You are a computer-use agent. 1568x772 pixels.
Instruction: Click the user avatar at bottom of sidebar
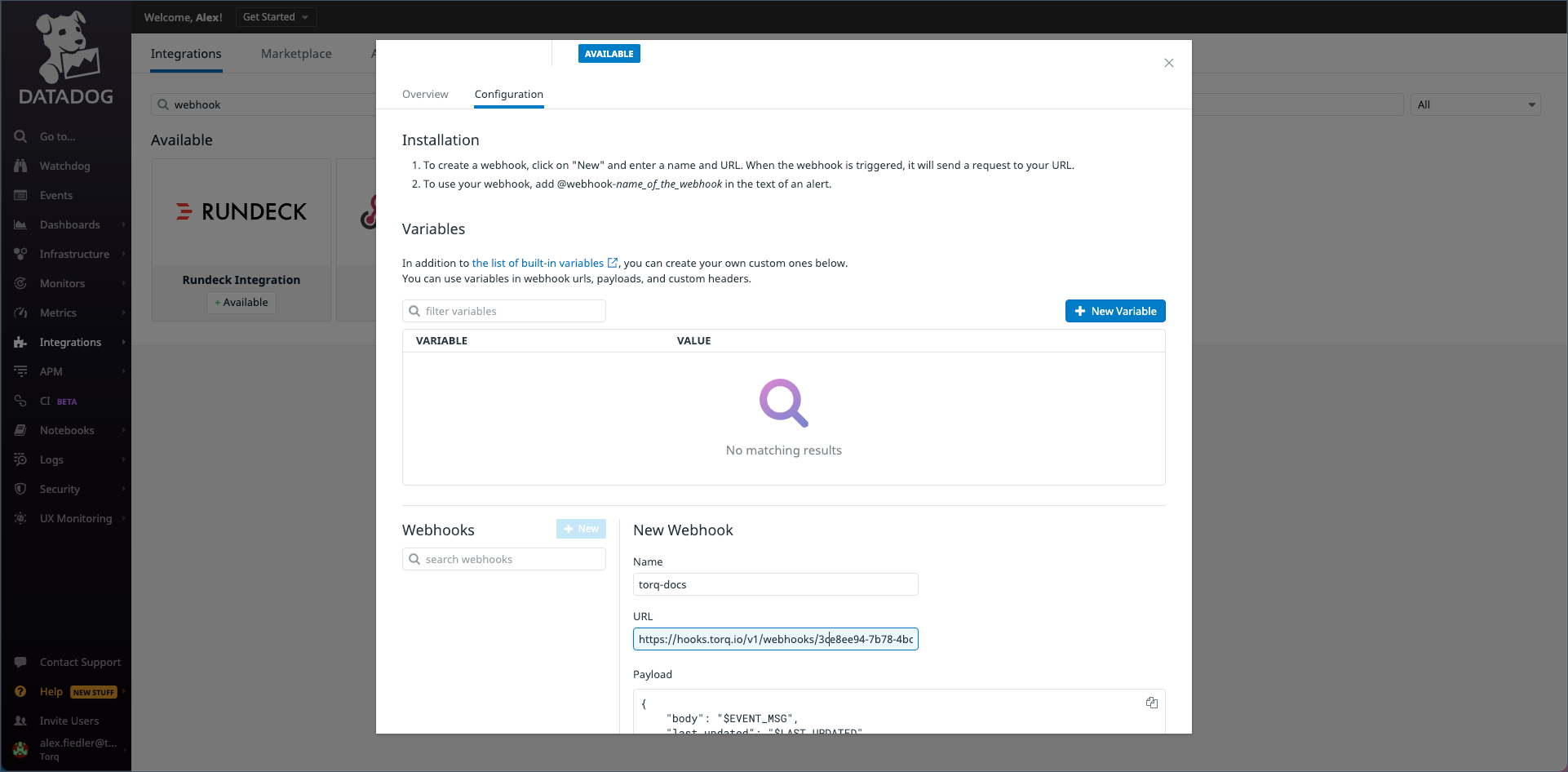pos(20,749)
